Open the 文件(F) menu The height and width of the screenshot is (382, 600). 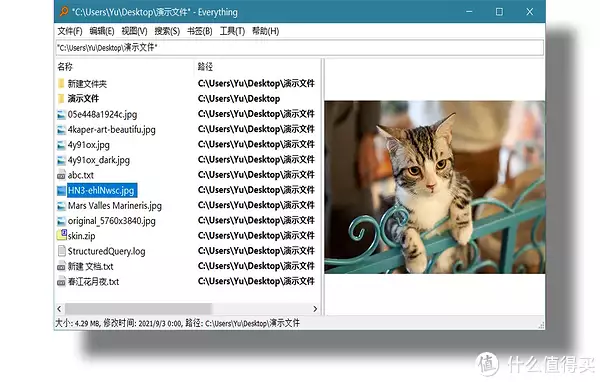pyautogui.click(x=70, y=31)
